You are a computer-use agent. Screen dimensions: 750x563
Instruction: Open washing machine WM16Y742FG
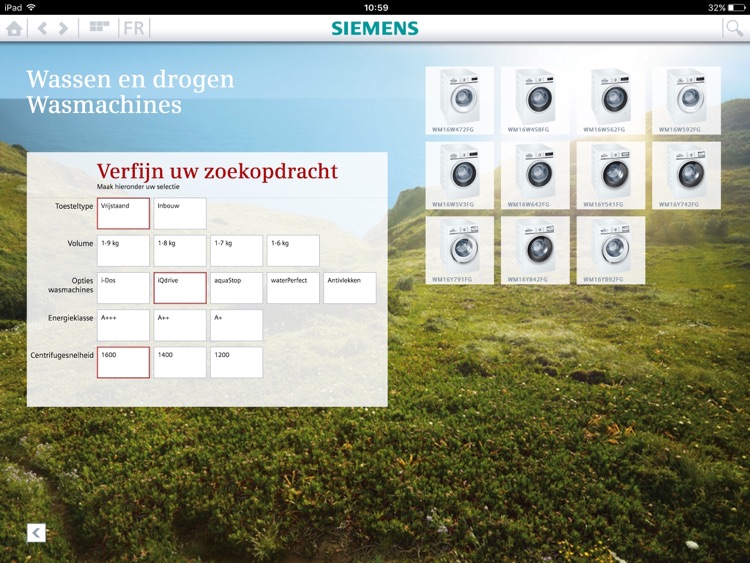point(686,176)
